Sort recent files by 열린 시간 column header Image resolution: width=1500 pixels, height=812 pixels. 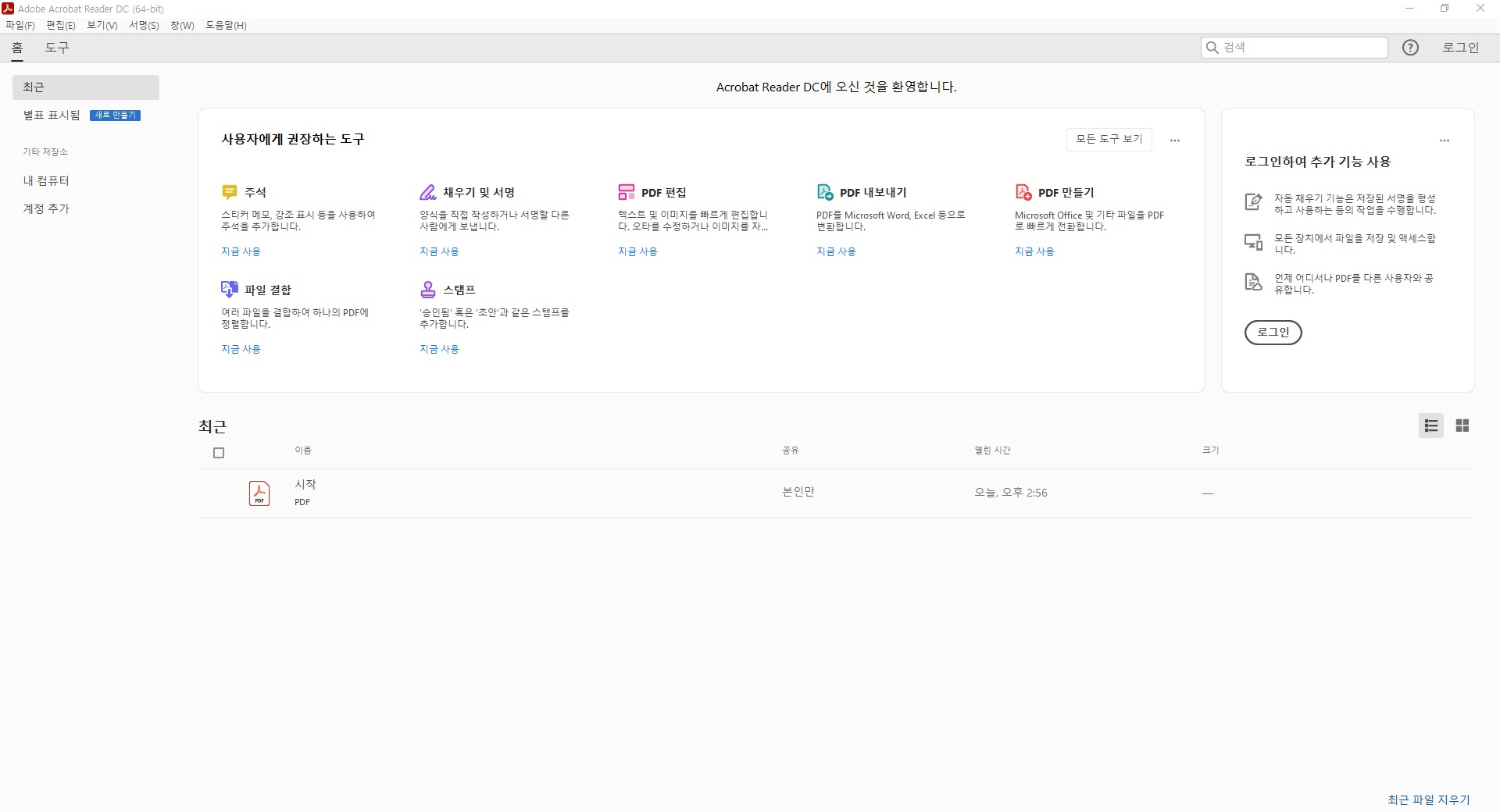992,451
